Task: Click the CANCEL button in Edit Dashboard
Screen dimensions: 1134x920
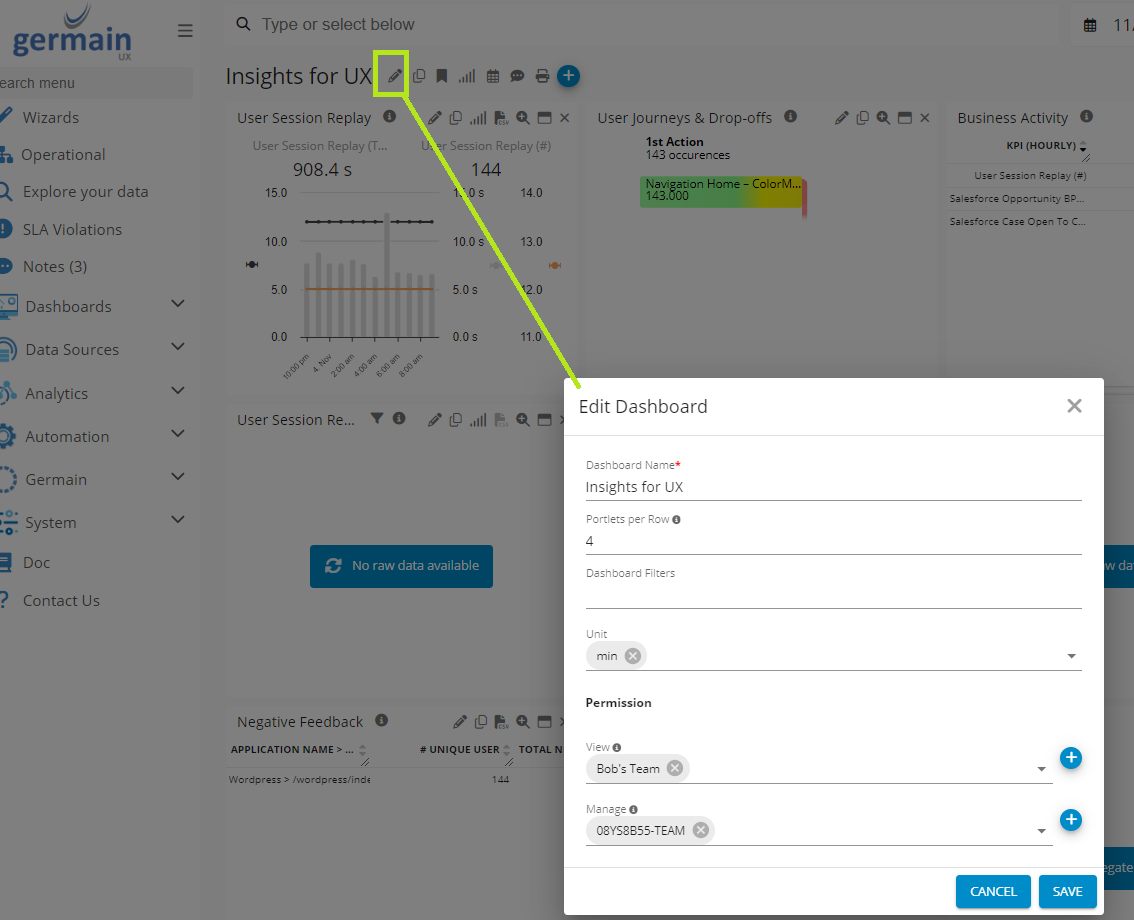Action: [x=992, y=891]
